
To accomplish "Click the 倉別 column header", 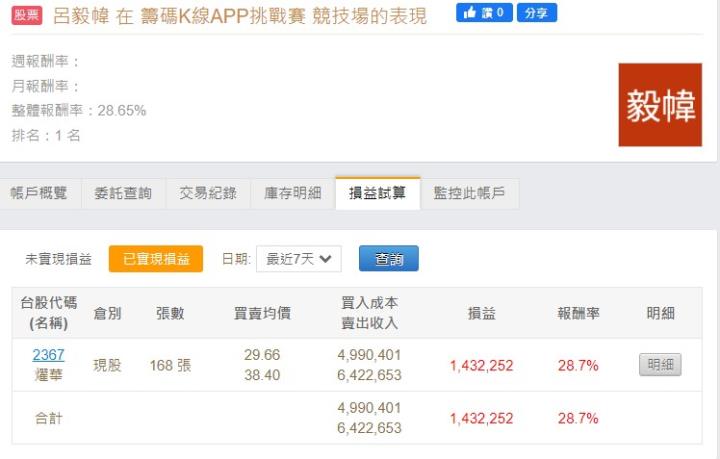I will (x=107, y=313).
